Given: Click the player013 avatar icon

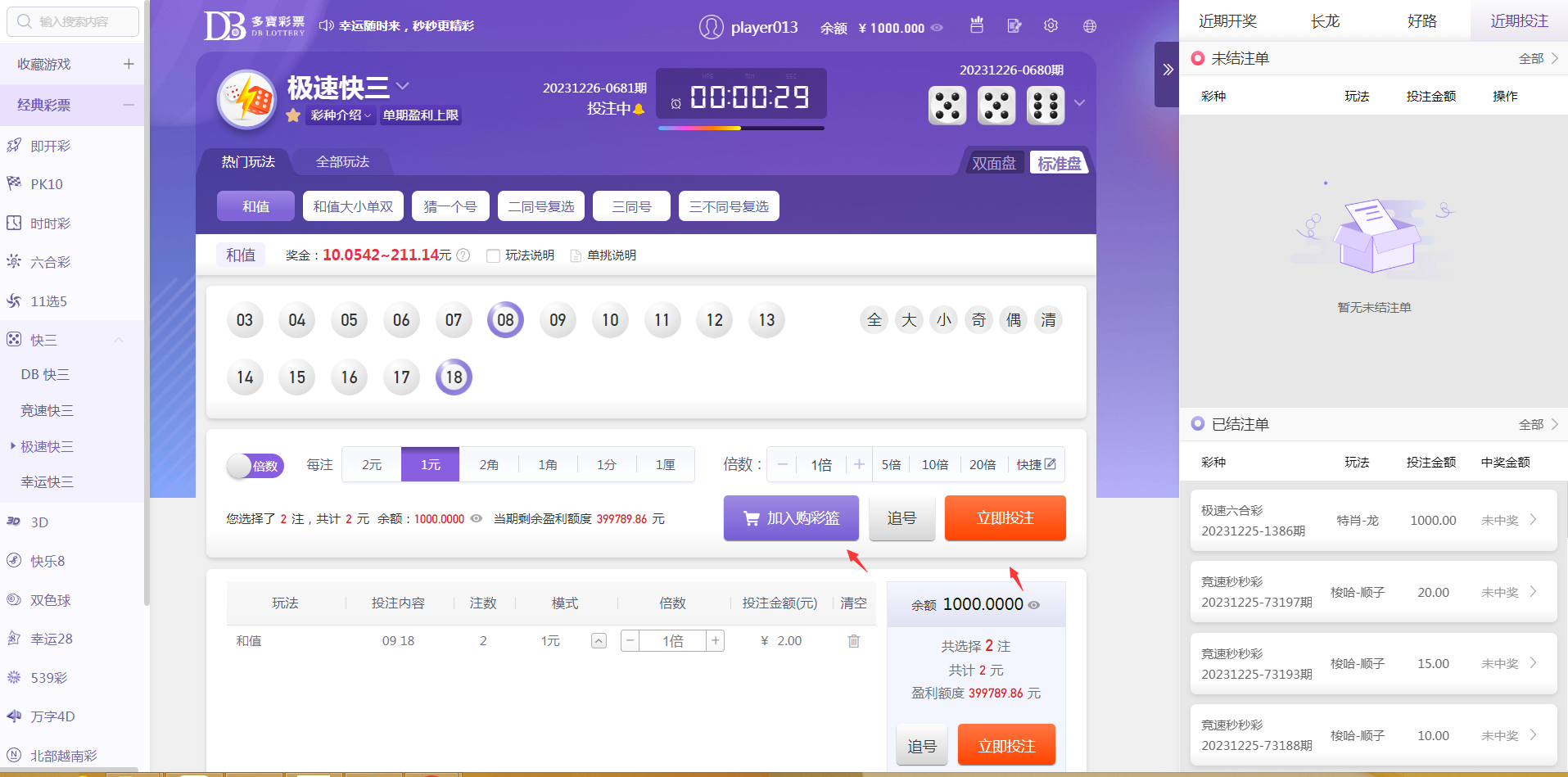Looking at the screenshot, I should pos(711,27).
